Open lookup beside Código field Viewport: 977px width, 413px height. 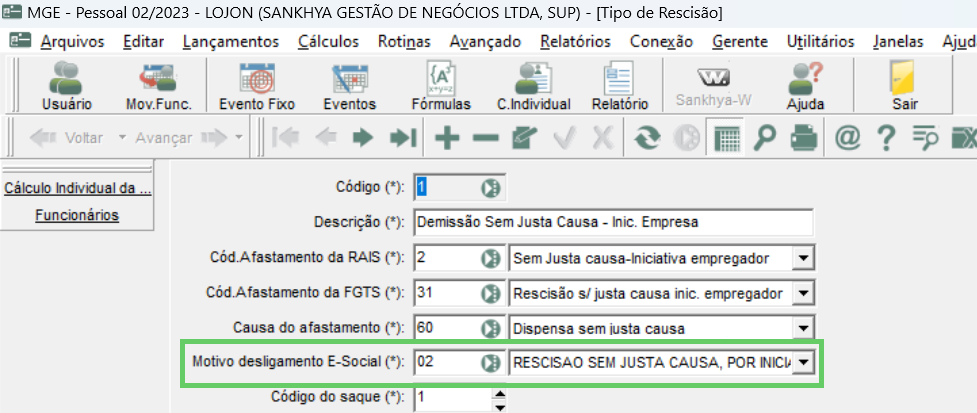[x=491, y=187]
